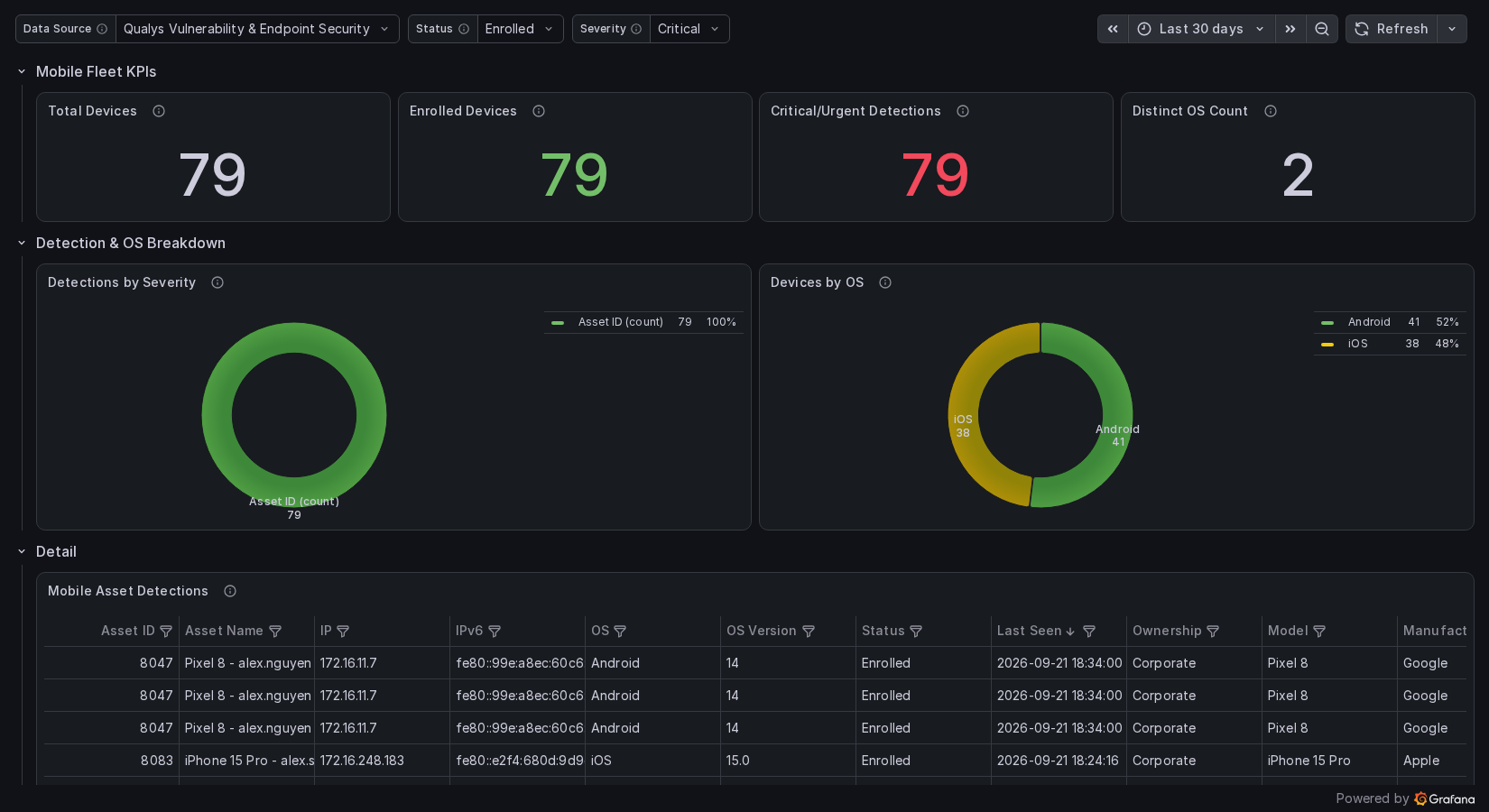The height and width of the screenshot is (812, 1489).
Task: Filter the Asset ID column
Action: [166, 632]
